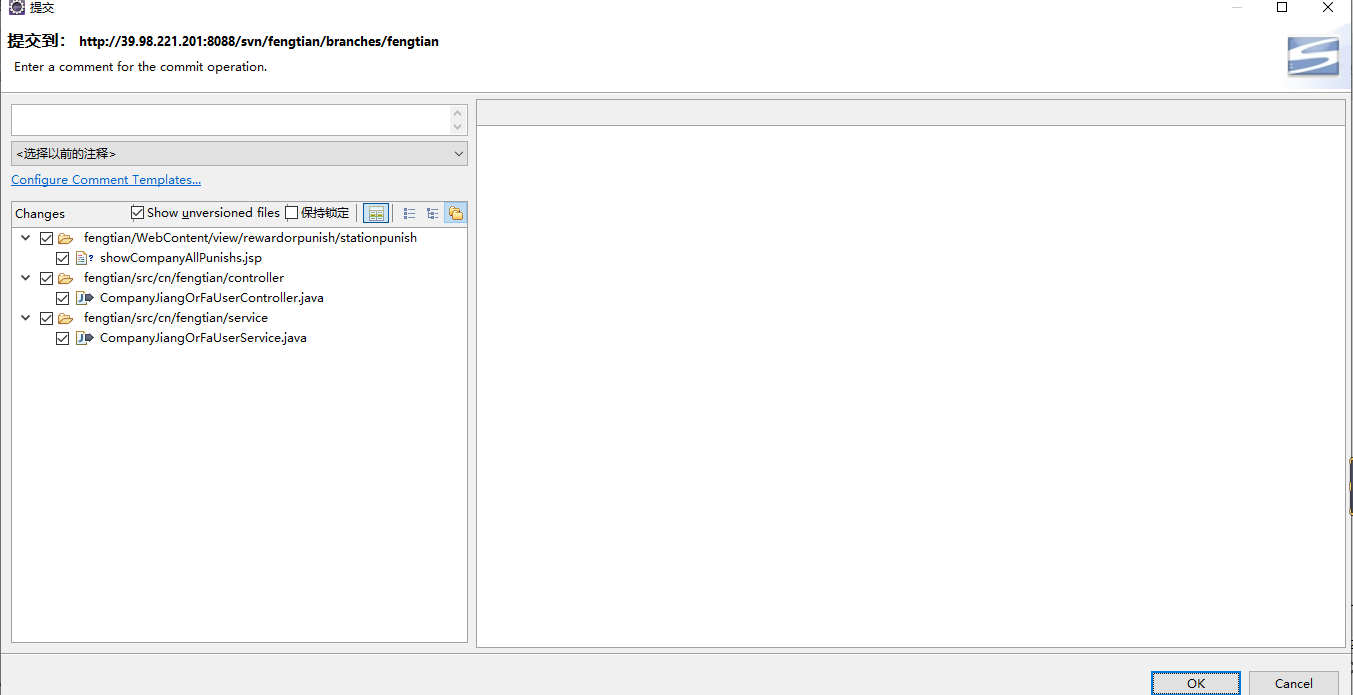This screenshot has width=1353, height=695.
Task: Switch Changes list to flat mode icon
Action: click(409, 213)
